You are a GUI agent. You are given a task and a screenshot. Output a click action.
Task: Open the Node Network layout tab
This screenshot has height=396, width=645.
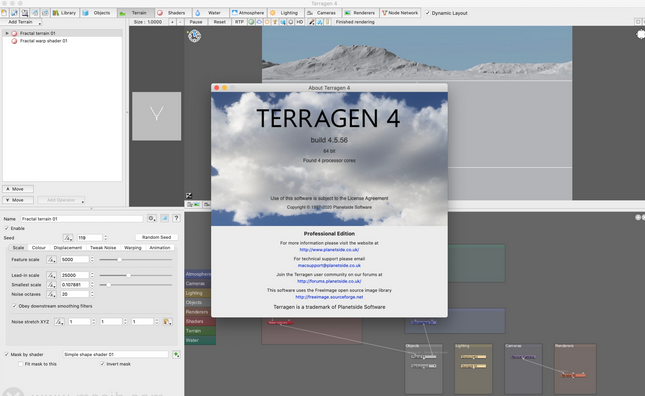pyautogui.click(x=400, y=13)
